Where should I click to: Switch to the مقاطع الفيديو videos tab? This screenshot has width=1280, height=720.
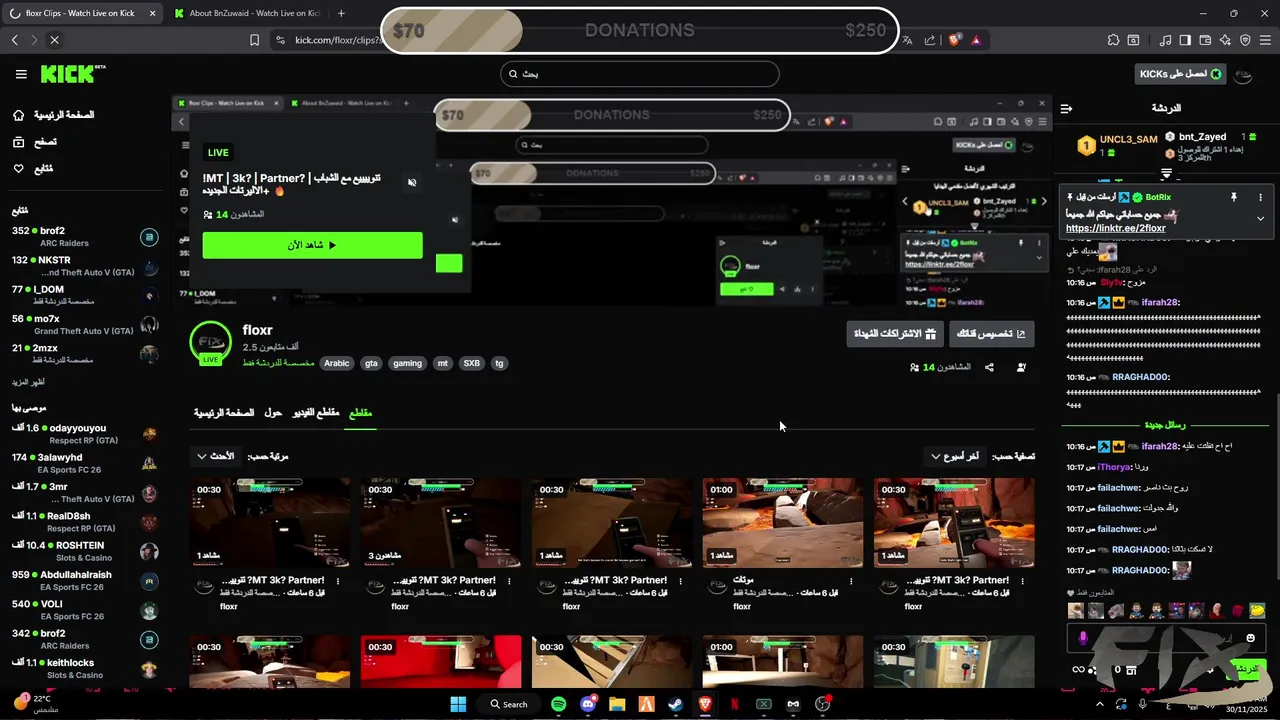point(315,413)
